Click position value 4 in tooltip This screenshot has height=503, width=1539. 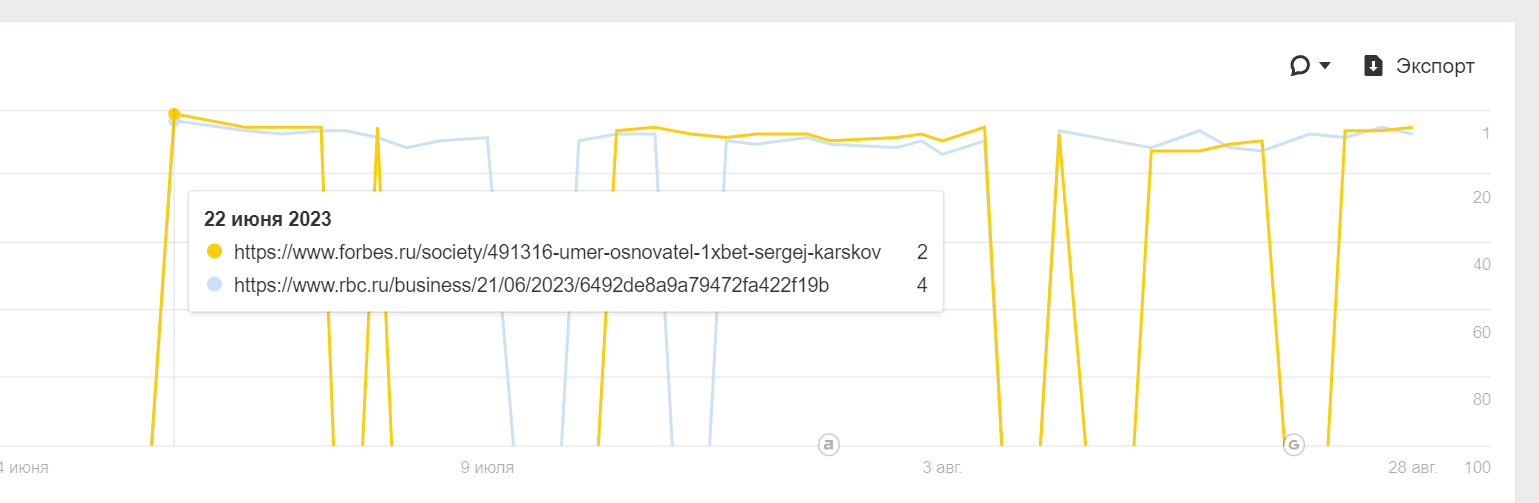(921, 285)
